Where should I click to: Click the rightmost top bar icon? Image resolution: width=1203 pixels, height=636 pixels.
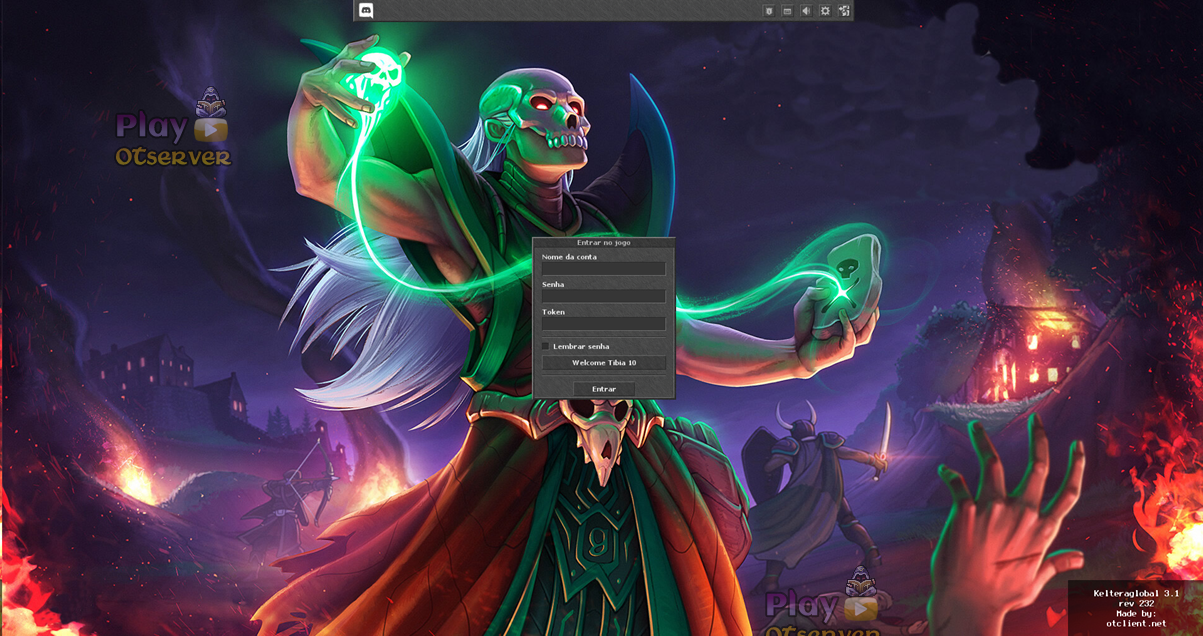point(844,11)
